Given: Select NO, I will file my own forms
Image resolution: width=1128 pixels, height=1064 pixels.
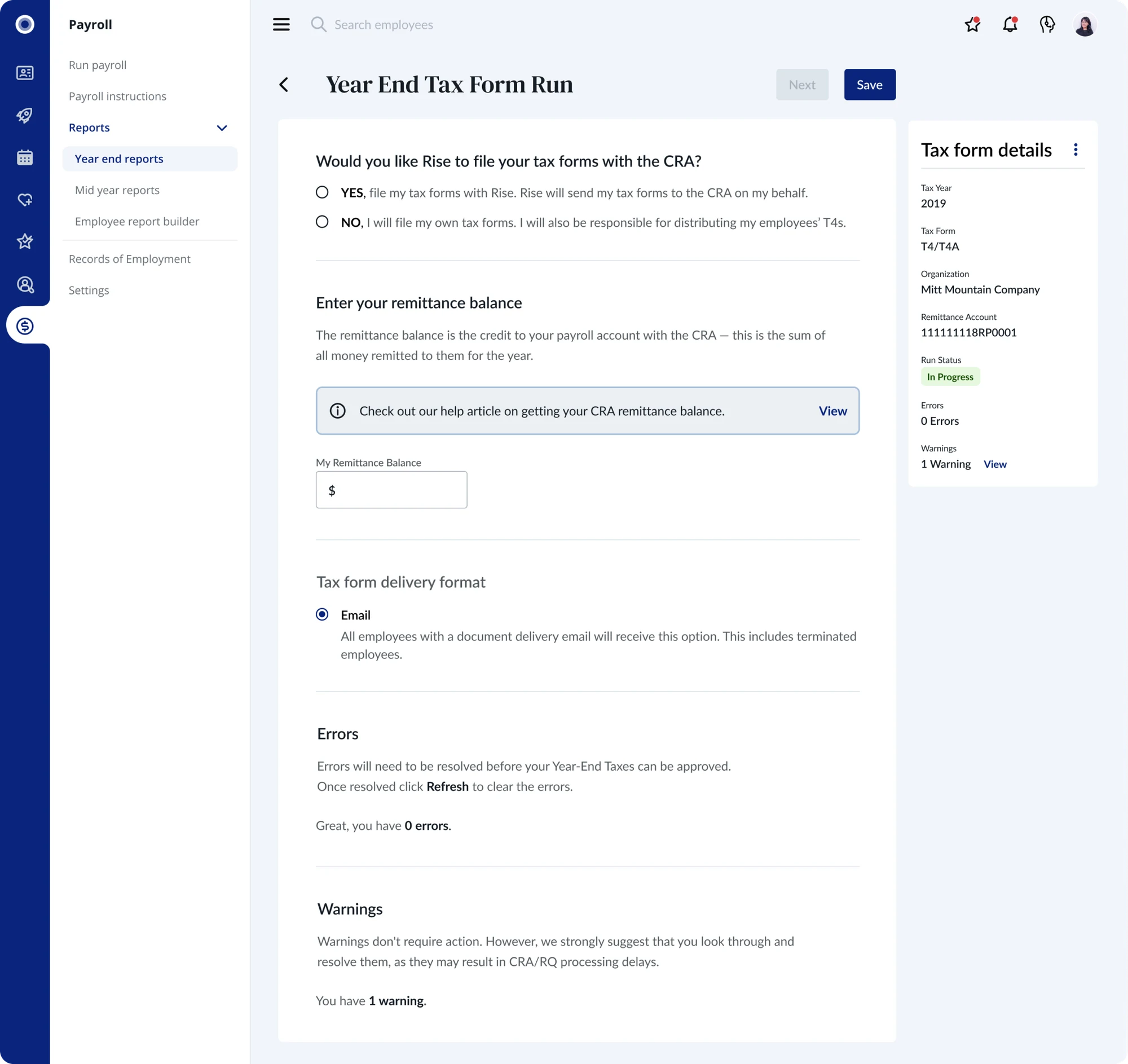Looking at the screenshot, I should click(322, 222).
